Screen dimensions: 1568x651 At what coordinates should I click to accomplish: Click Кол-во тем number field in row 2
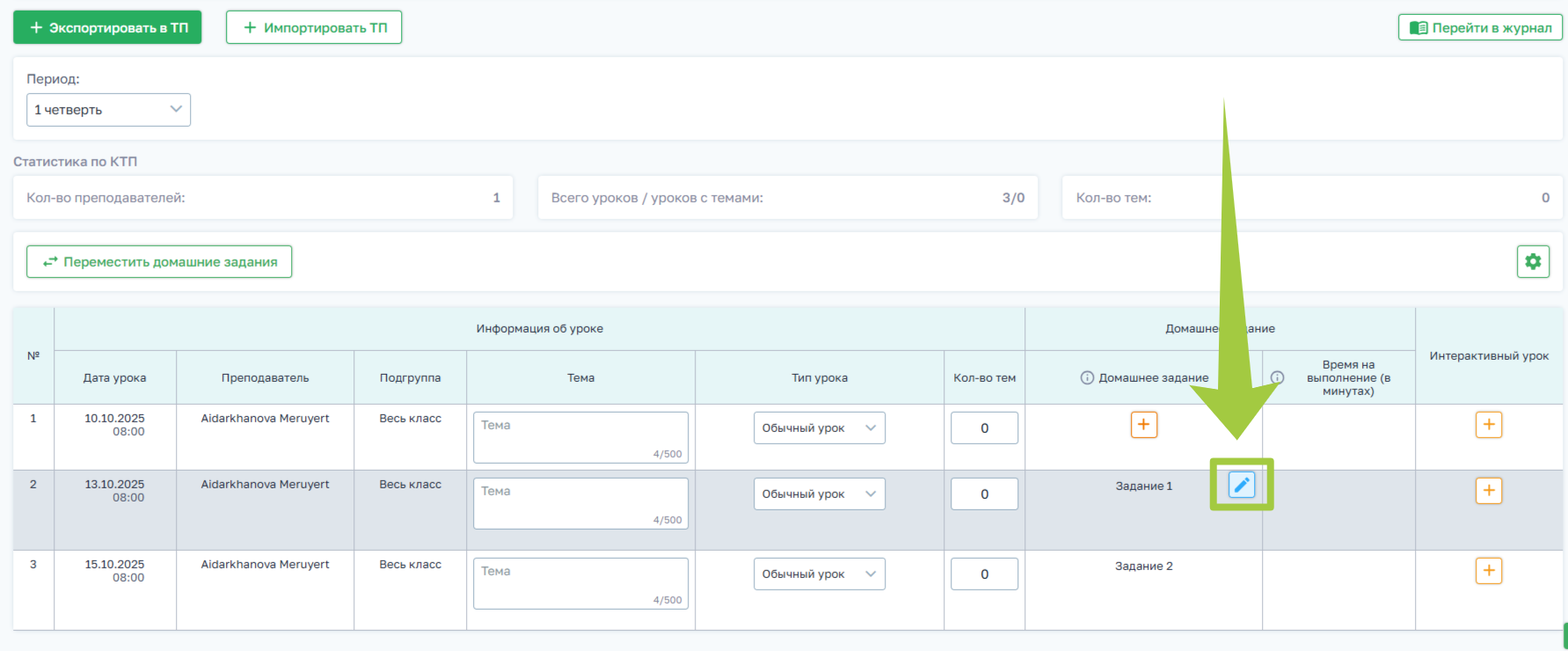[x=984, y=494]
